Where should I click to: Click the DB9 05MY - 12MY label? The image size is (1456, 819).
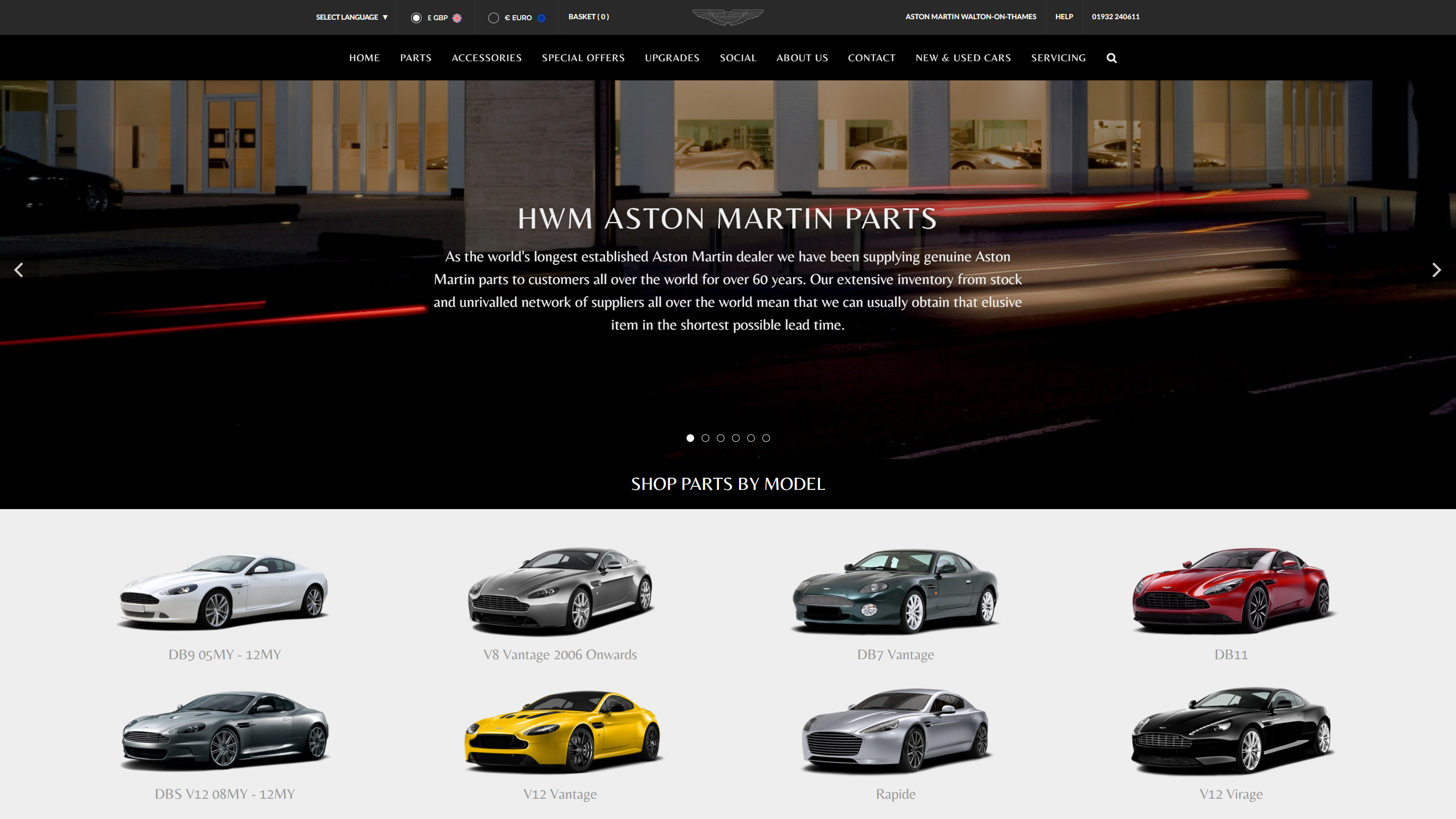click(x=224, y=655)
